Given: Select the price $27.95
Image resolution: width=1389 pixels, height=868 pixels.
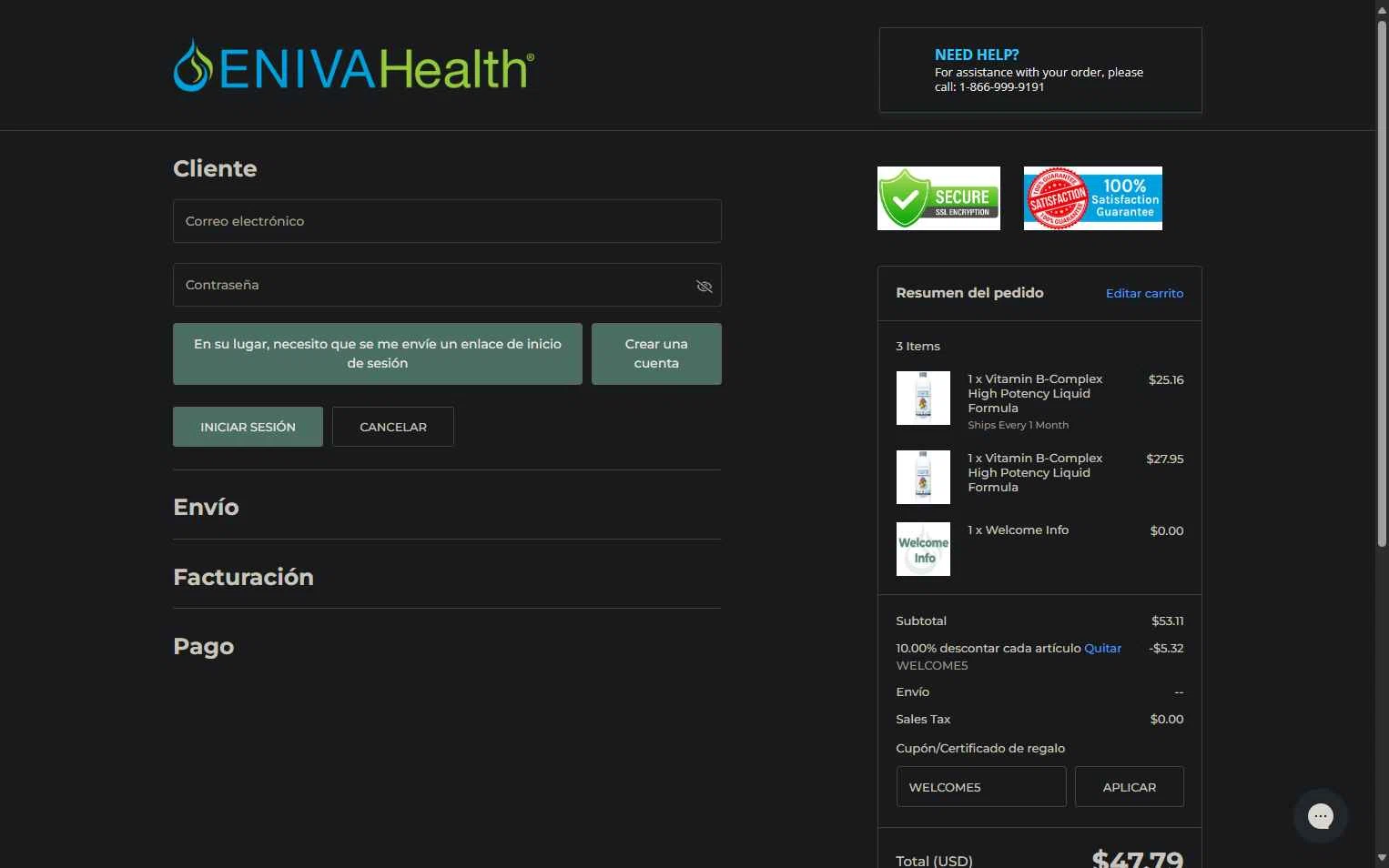Looking at the screenshot, I should click(x=1165, y=459).
